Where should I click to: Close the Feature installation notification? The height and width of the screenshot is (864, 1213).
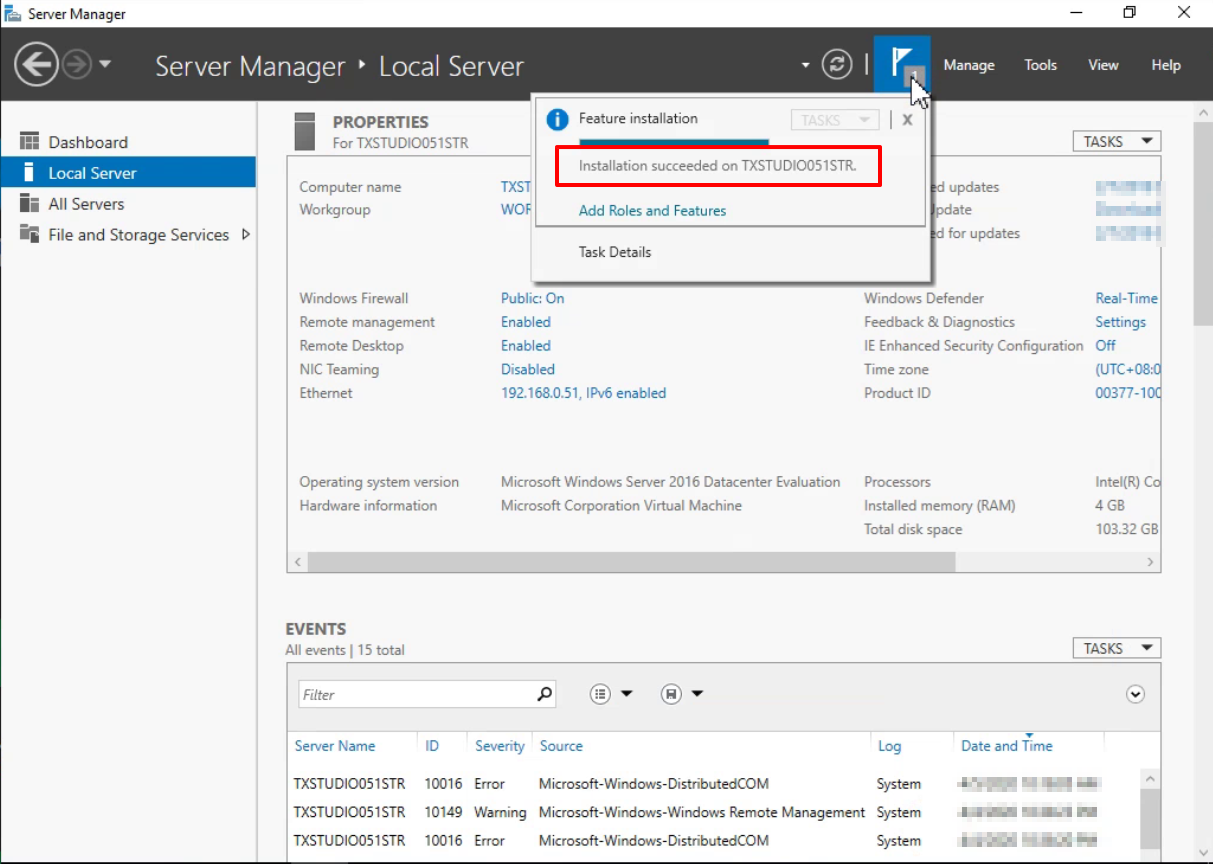pos(908,120)
